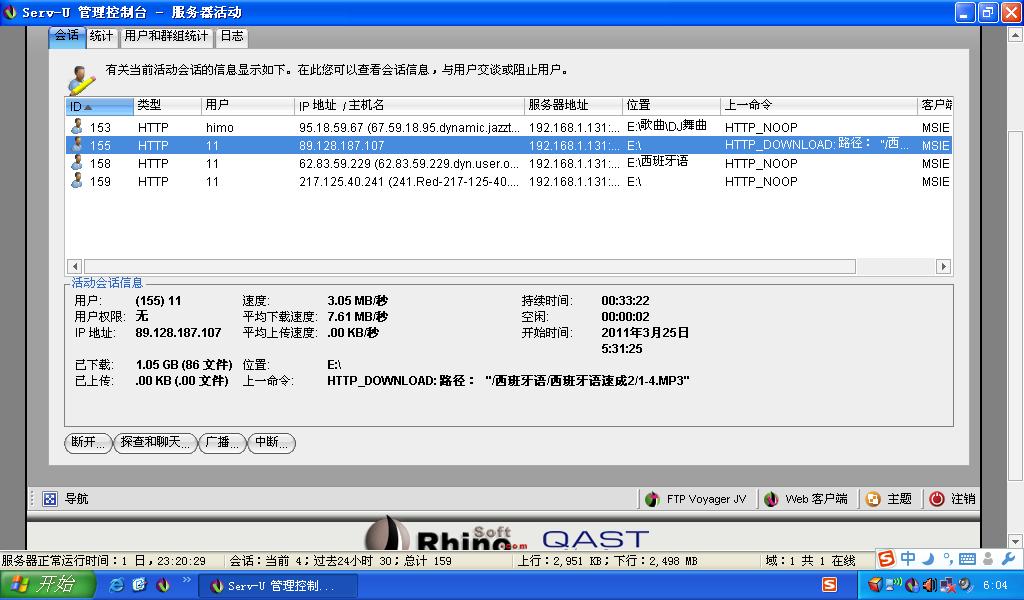
Task: Click the 广播 broadcast button
Action: [221, 442]
